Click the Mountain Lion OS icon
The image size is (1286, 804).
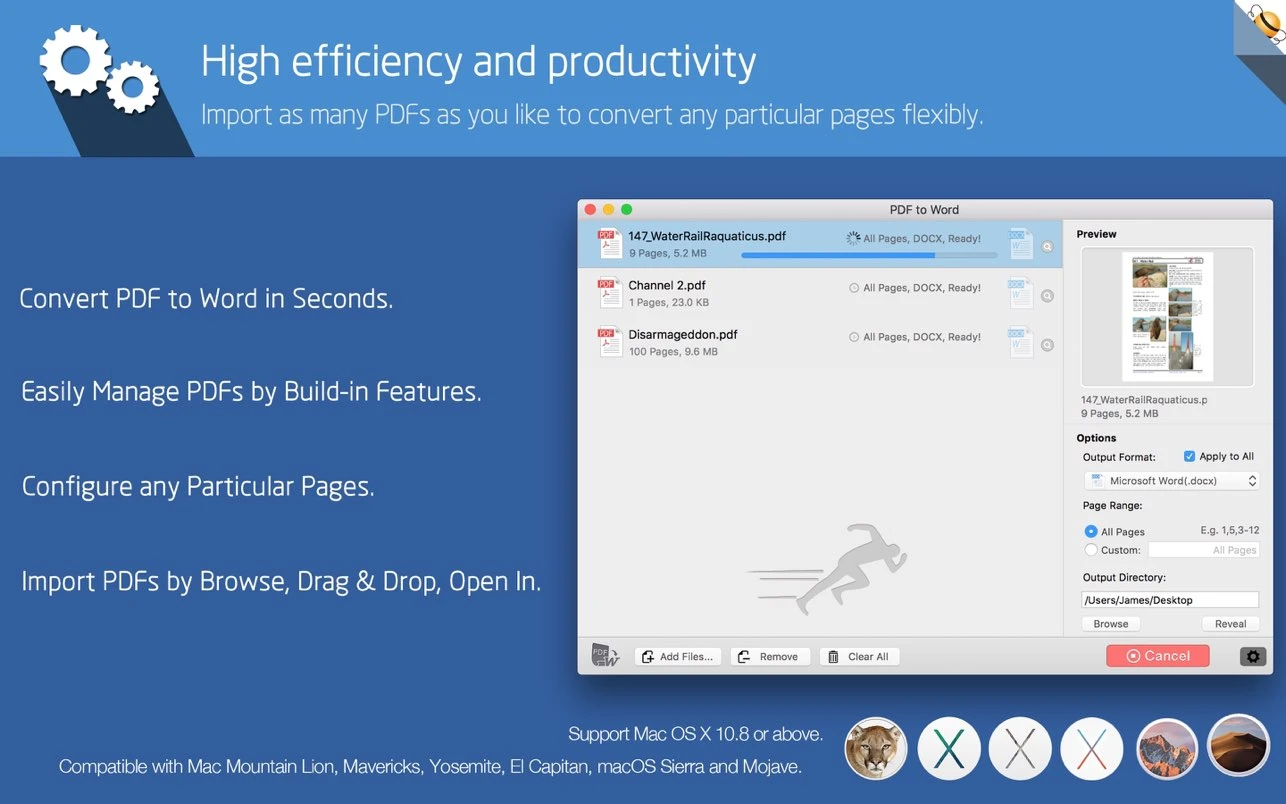(x=876, y=747)
